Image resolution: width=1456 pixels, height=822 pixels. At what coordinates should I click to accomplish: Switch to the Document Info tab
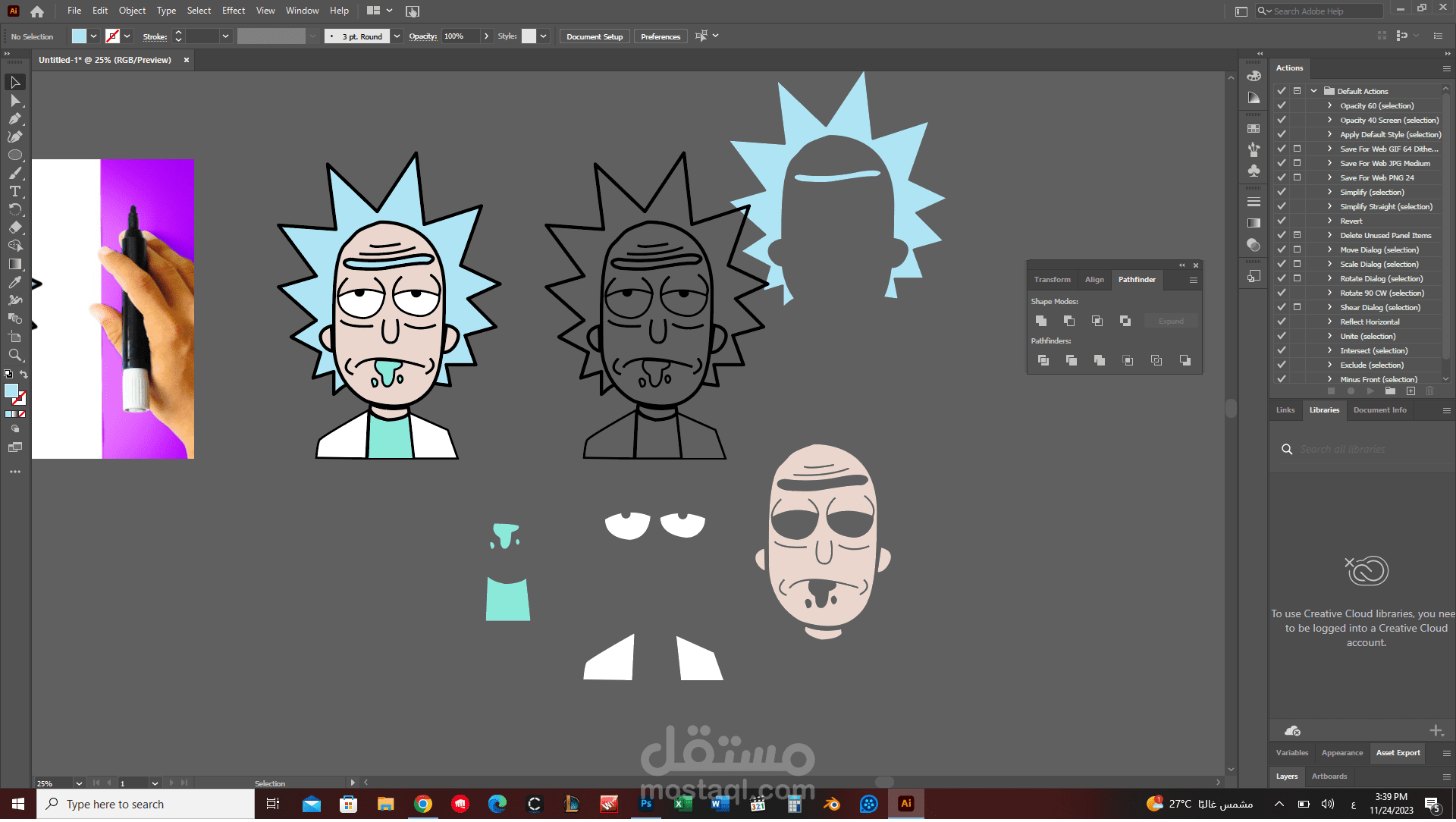(1380, 410)
